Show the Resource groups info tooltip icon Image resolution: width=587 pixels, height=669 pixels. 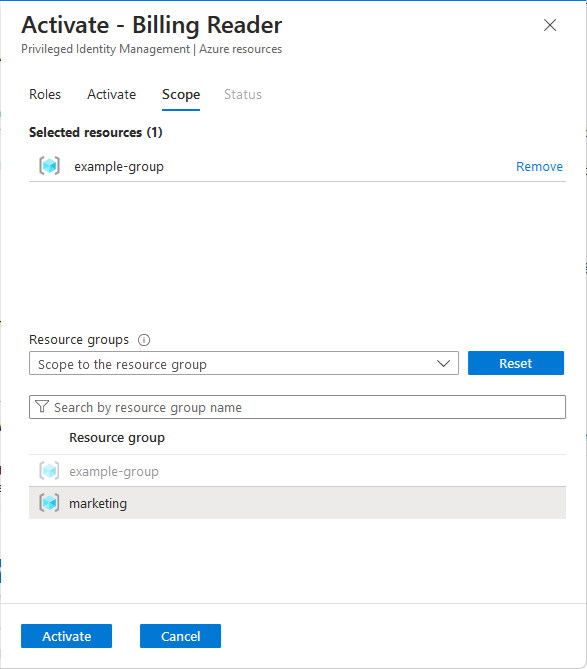coord(144,340)
